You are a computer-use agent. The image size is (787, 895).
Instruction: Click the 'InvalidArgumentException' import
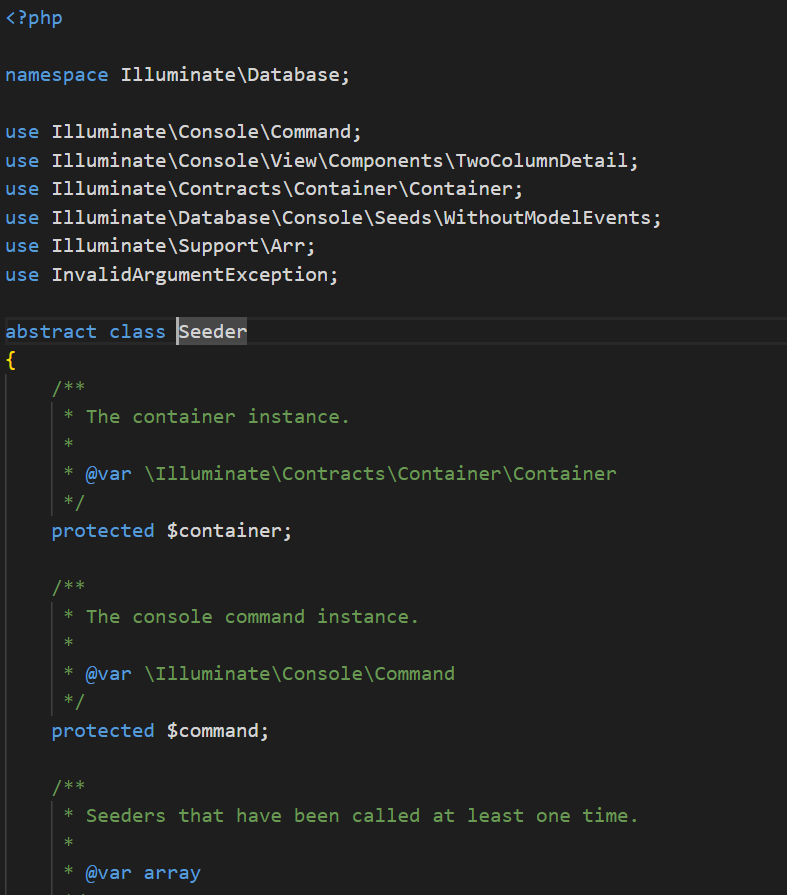[x=189, y=275]
